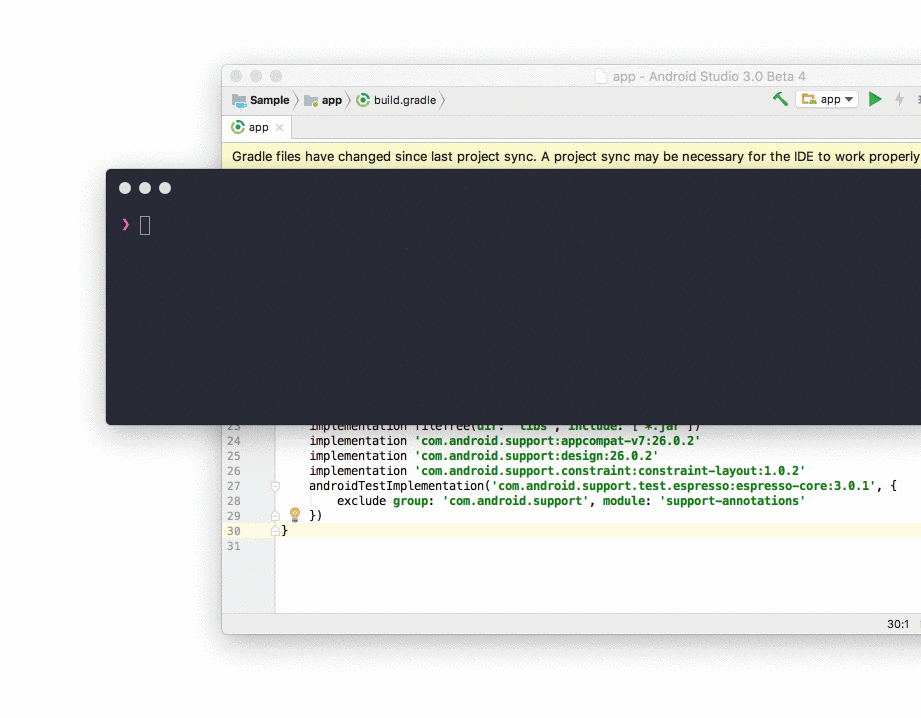The width and height of the screenshot is (921, 718).
Task: Click the terminal prompt cursor block
Action: (x=145, y=226)
